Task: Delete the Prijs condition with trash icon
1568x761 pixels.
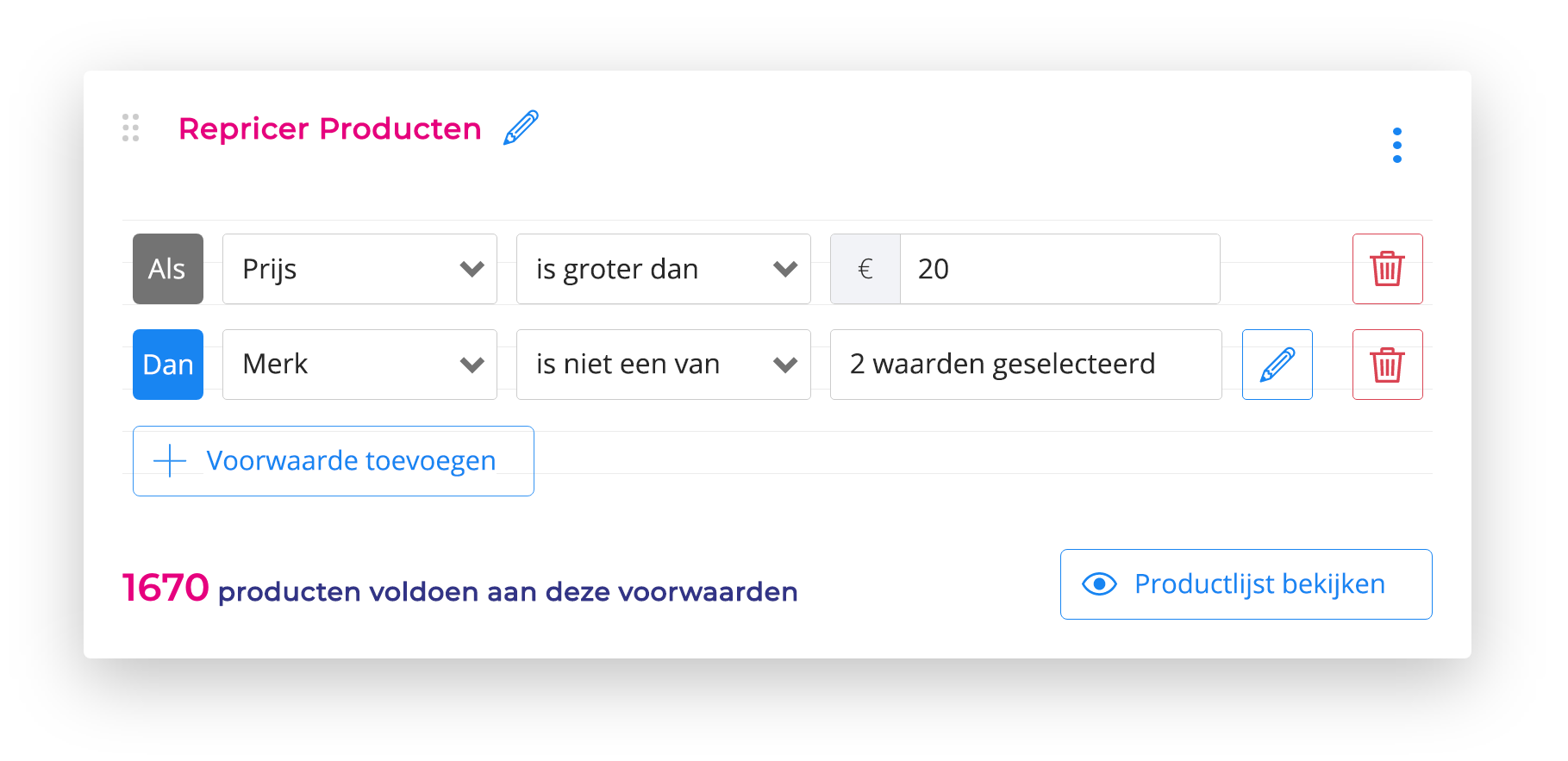Action: (1387, 269)
